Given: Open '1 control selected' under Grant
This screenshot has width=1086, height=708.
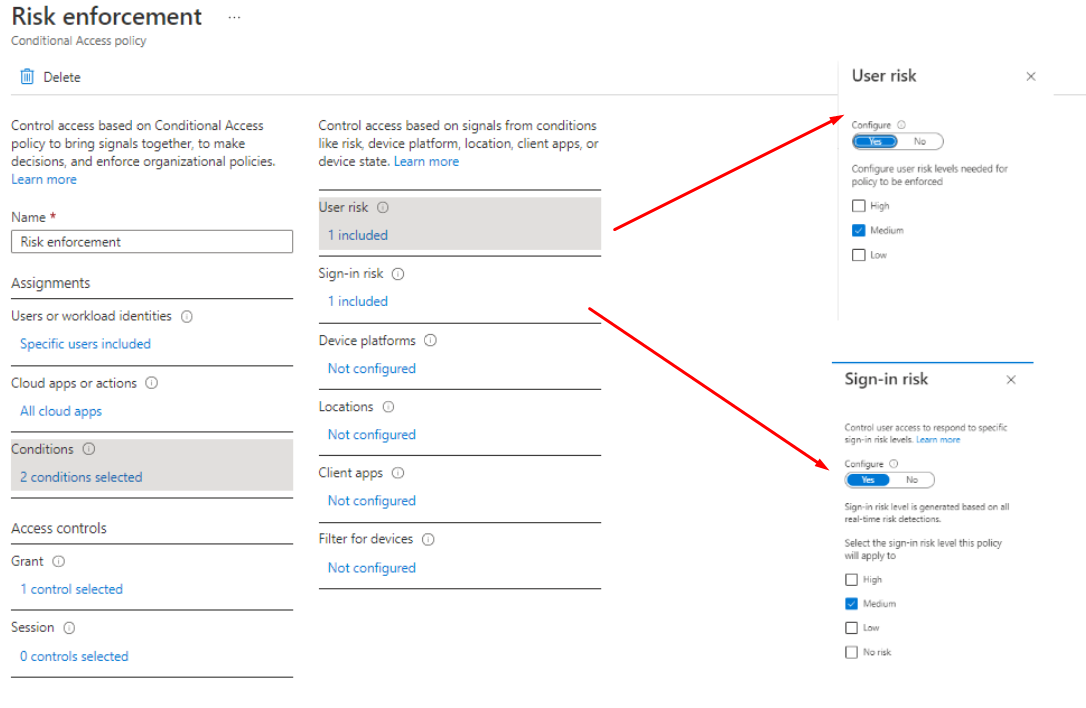Looking at the screenshot, I should [x=71, y=589].
